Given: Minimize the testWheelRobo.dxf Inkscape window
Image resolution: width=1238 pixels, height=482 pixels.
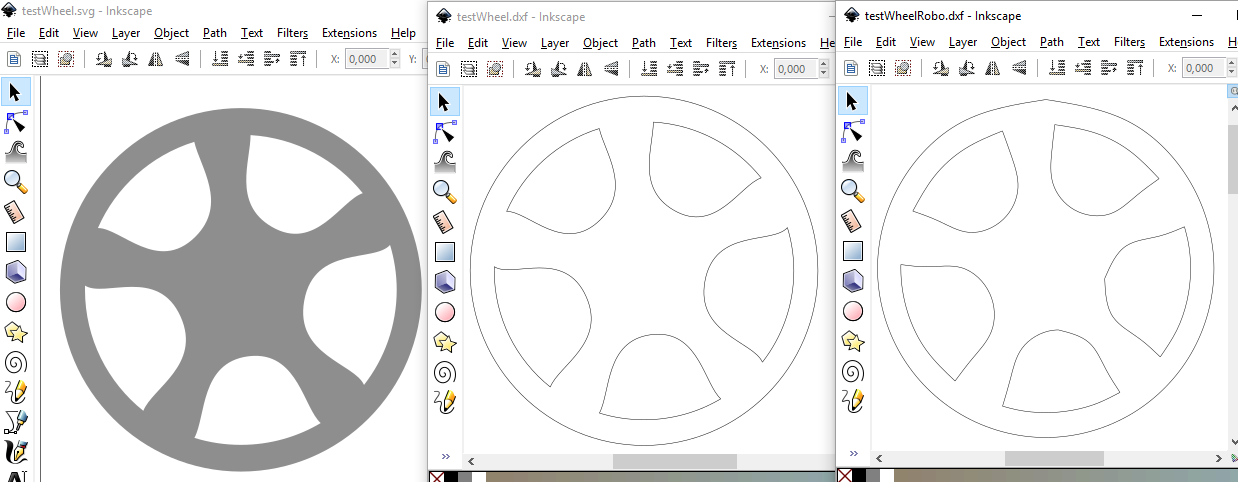Looking at the screenshot, I should point(1196,15).
